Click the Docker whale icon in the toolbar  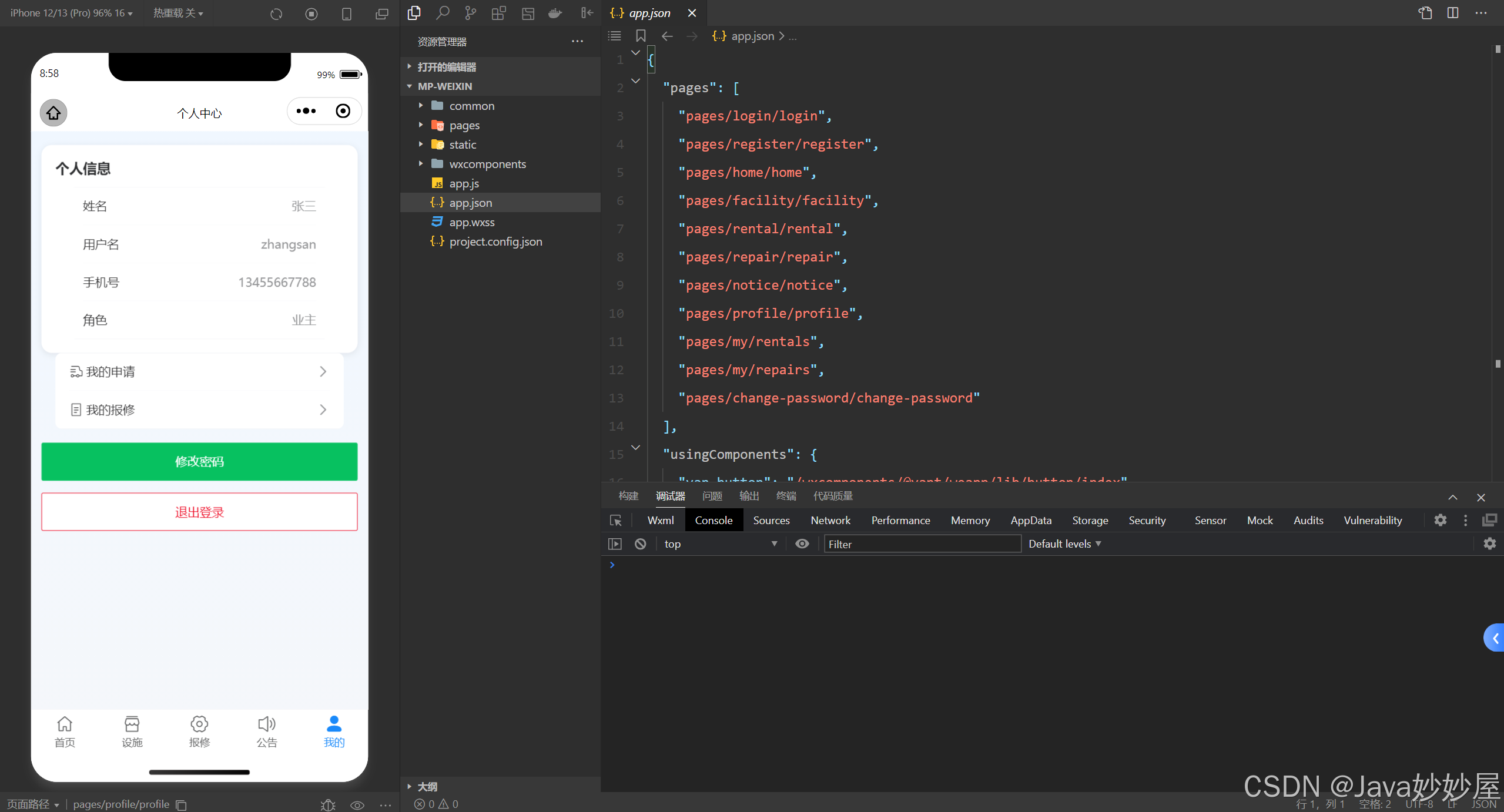pos(555,13)
